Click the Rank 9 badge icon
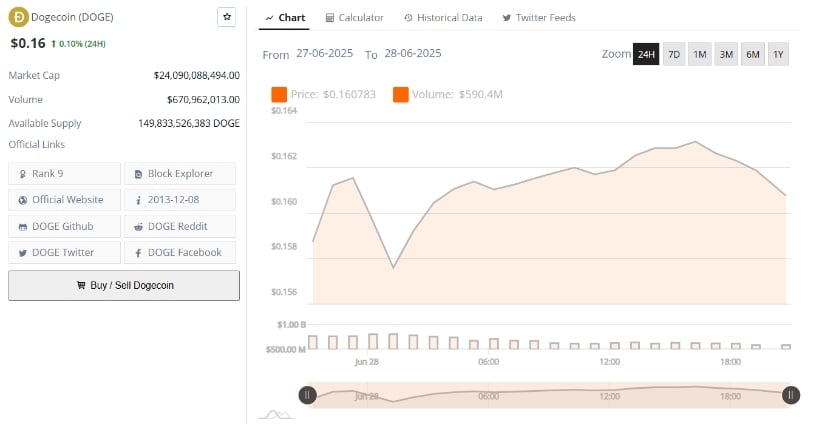Screen dimensions: 825x424 click(x=23, y=174)
